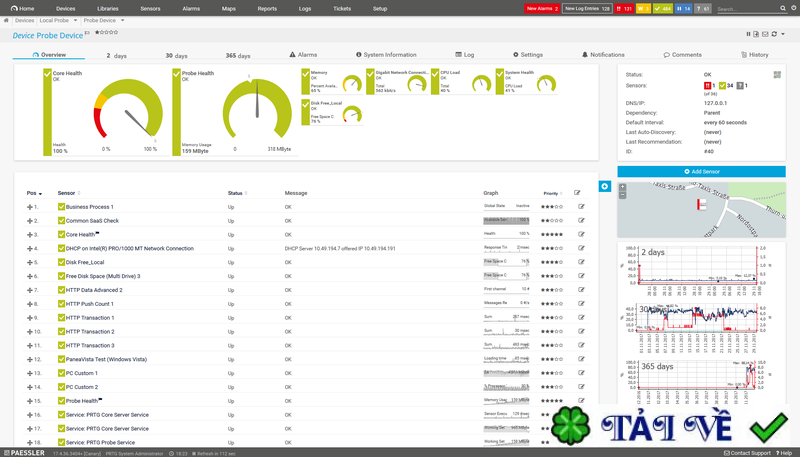Image resolution: width=800 pixels, height=457 pixels.
Task: Open the Notifications tab
Action: point(603,55)
